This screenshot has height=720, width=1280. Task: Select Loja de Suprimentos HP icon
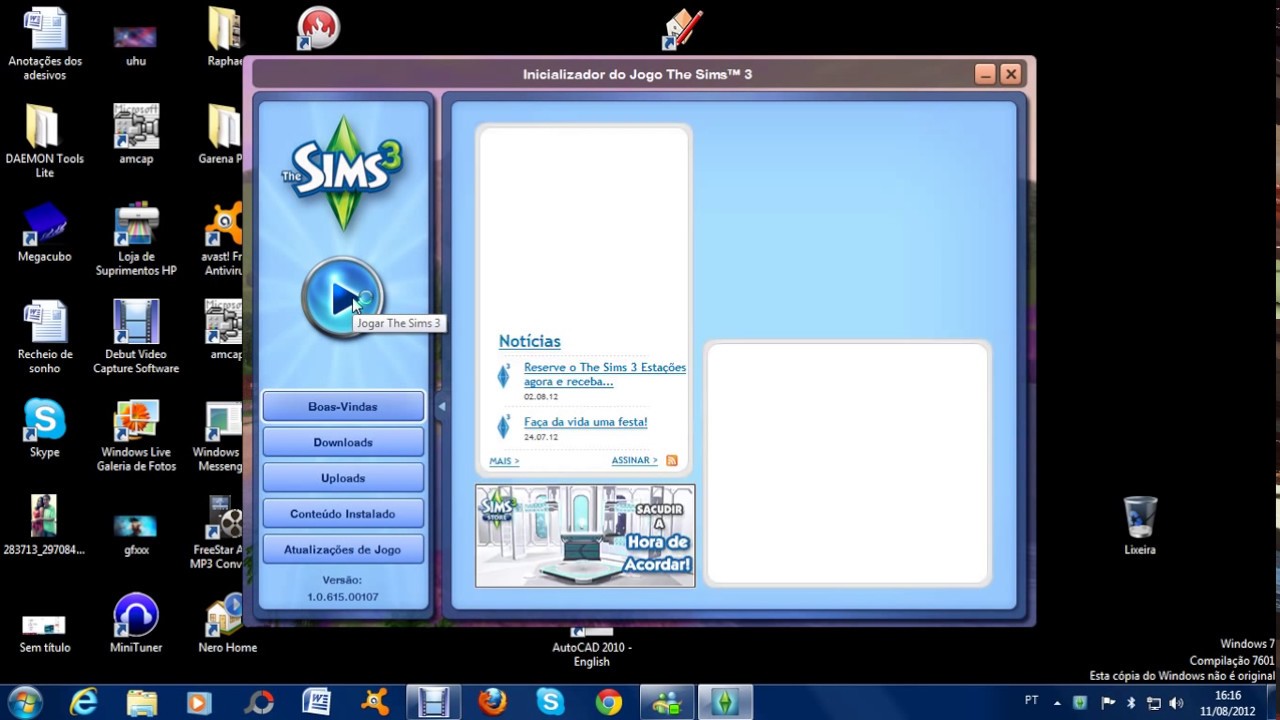click(136, 240)
